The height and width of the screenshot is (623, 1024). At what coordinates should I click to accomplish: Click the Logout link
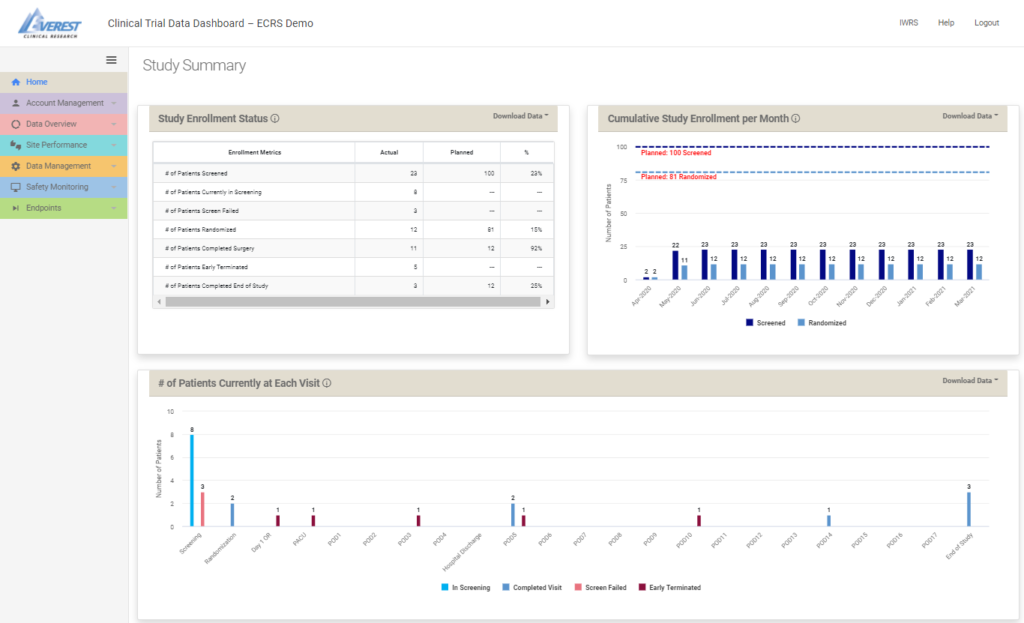tap(986, 23)
